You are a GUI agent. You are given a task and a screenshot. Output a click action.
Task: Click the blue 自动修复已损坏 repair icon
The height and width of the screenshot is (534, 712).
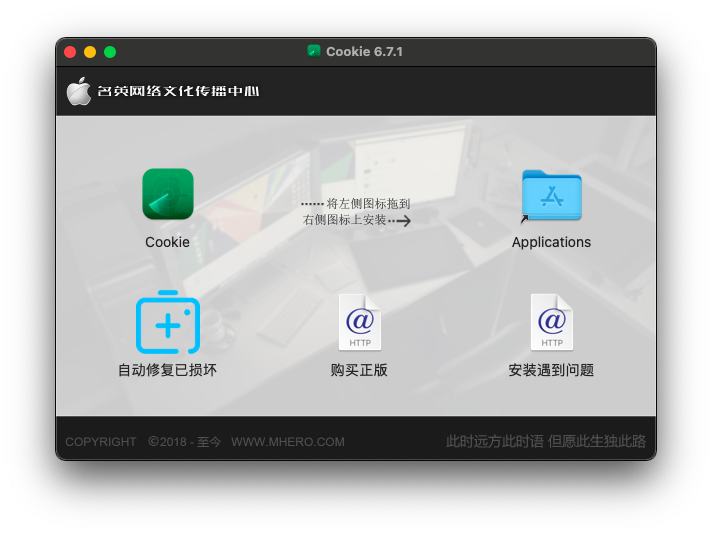click(x=168, y=322)
